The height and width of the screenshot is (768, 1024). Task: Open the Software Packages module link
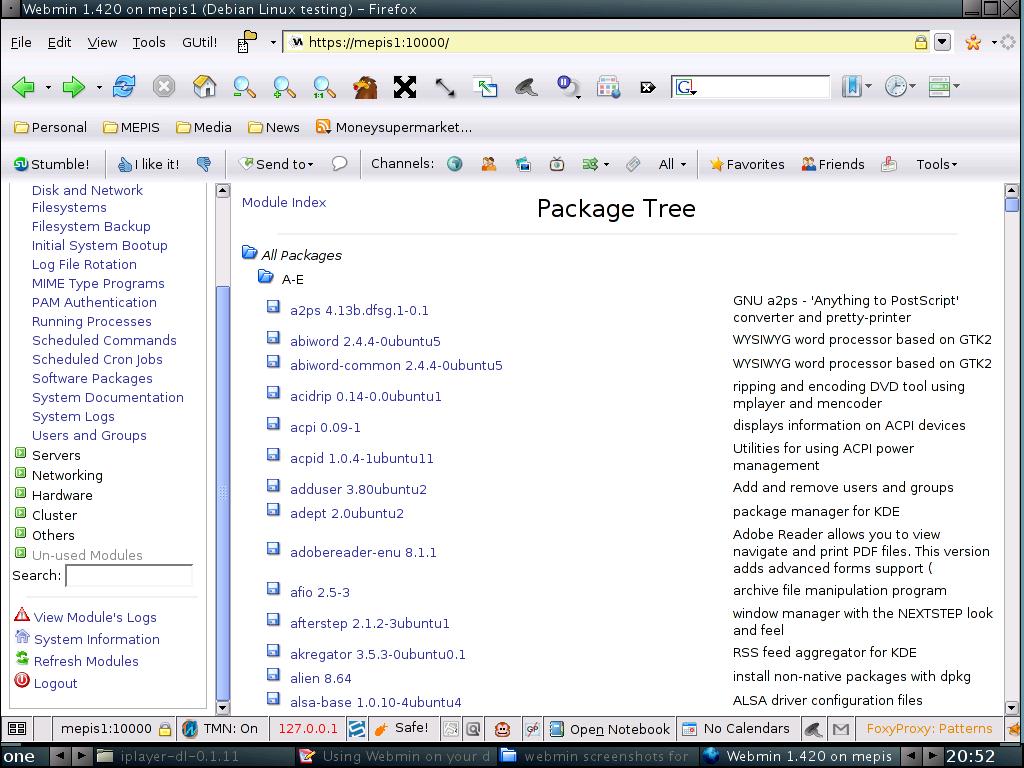[92, 379]
